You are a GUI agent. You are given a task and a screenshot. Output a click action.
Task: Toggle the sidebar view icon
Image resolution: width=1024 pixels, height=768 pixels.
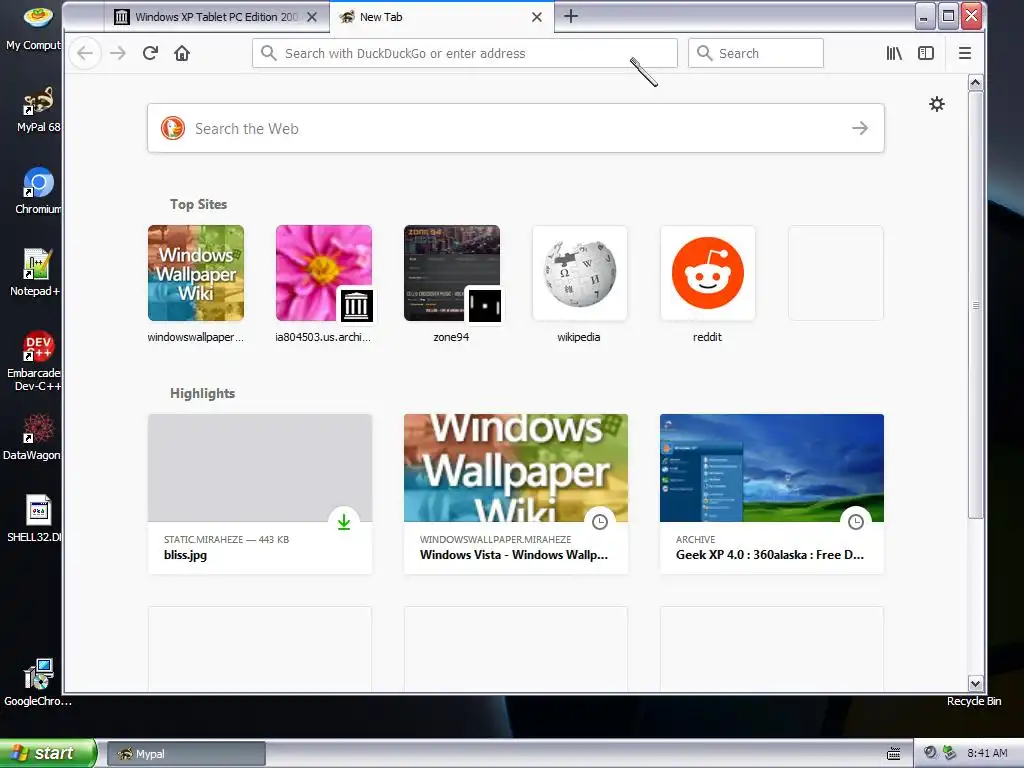(x=926, y=53)
